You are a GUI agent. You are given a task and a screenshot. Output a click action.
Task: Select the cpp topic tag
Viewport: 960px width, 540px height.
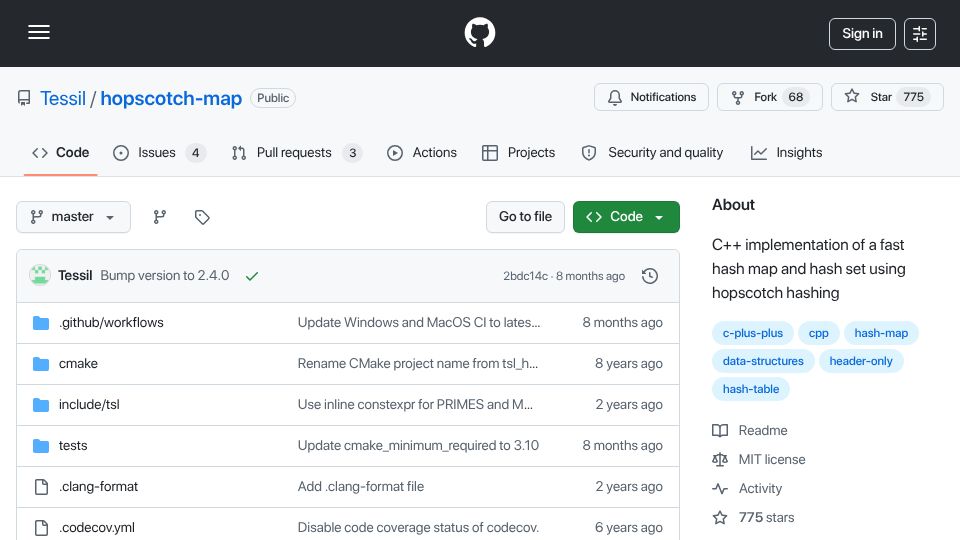pyautogui.click(x=819, y=333)
